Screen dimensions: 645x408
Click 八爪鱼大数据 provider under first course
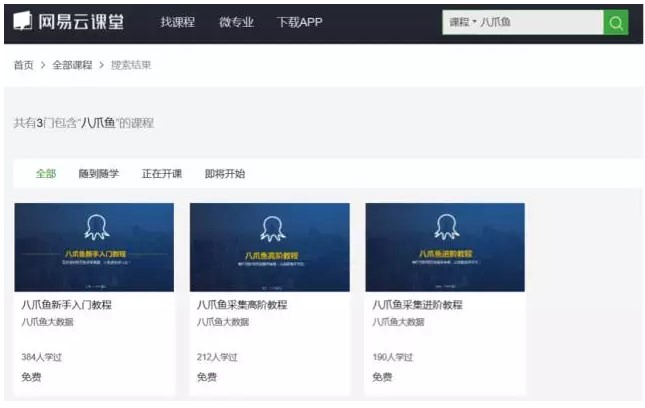pos(47,322)
